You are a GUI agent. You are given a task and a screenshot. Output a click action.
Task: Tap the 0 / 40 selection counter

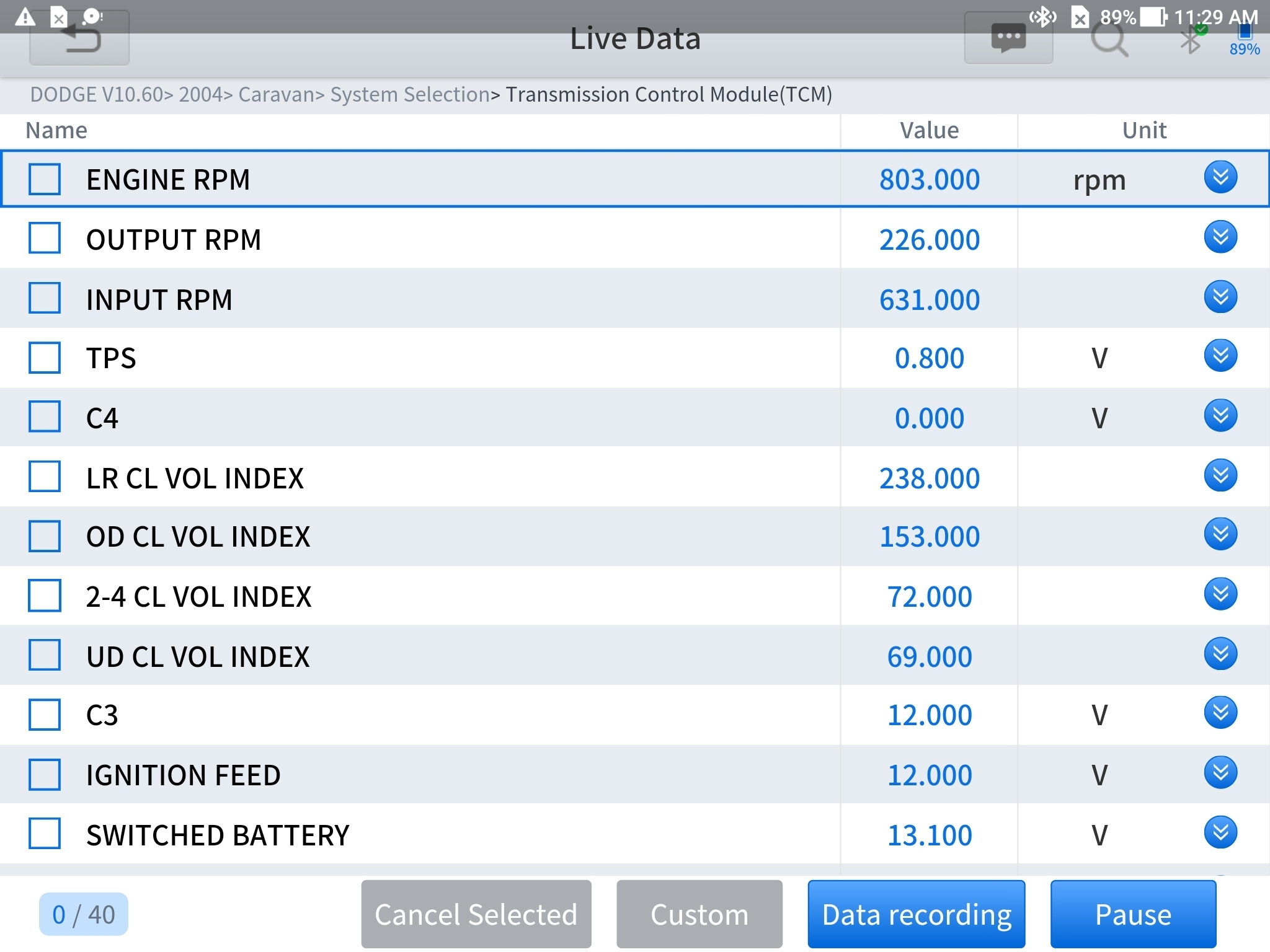pyautogui.click(x=84, y=914)
